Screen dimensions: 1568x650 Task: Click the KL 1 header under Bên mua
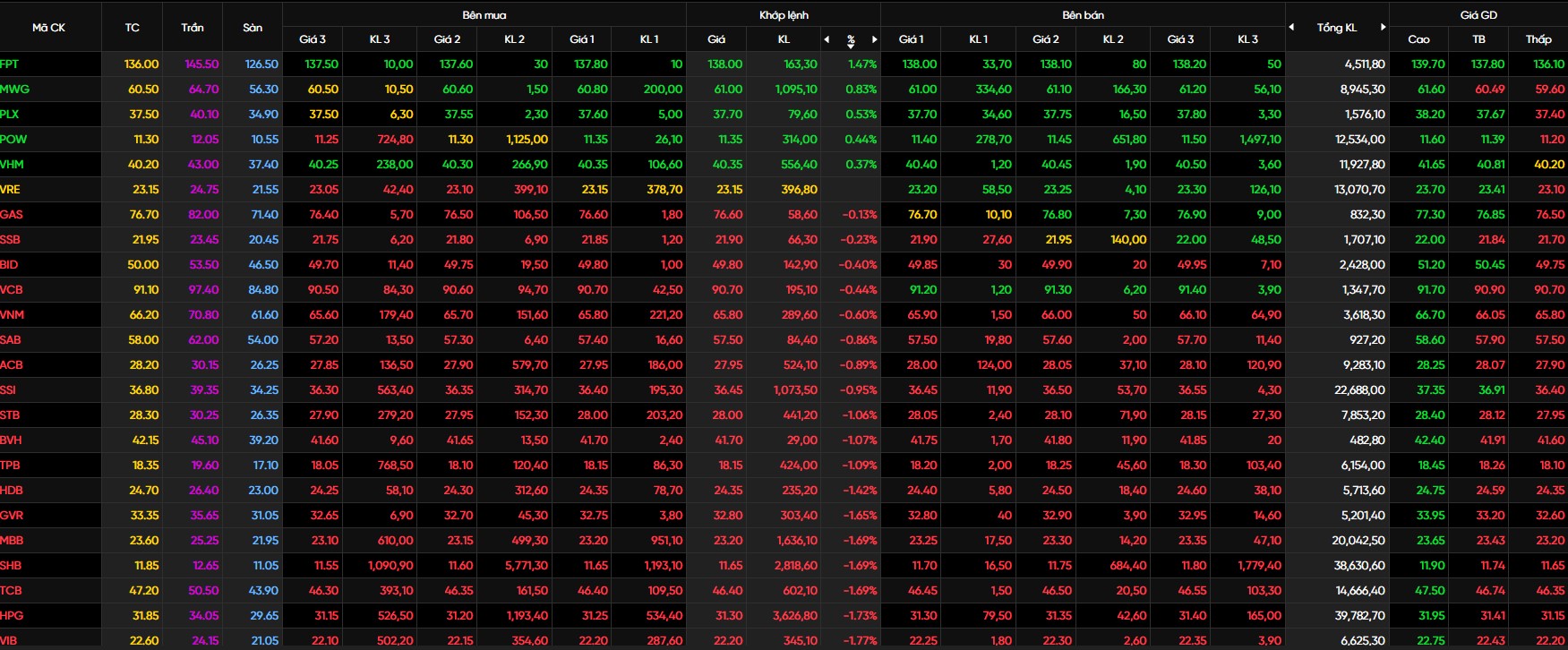pos(649,39)
